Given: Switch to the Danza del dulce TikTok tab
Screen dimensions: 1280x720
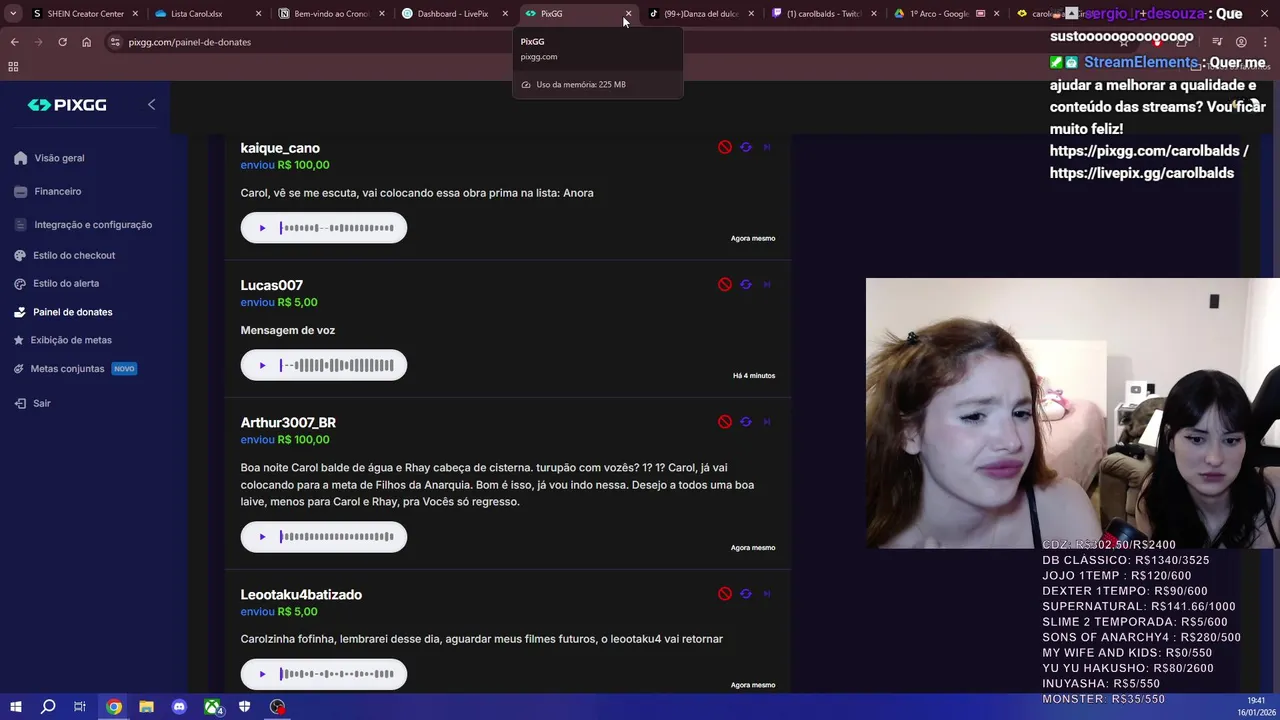Looking at the screenshot, I should click(700, 14).
